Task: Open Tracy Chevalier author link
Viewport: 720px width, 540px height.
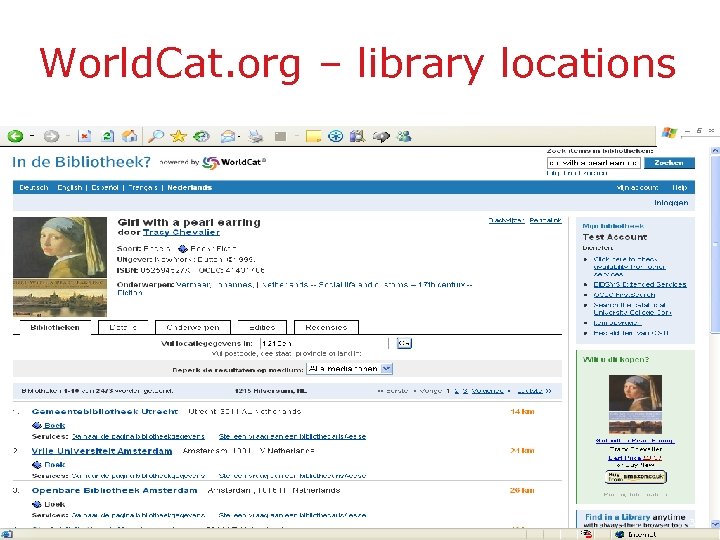Action: 181,232
